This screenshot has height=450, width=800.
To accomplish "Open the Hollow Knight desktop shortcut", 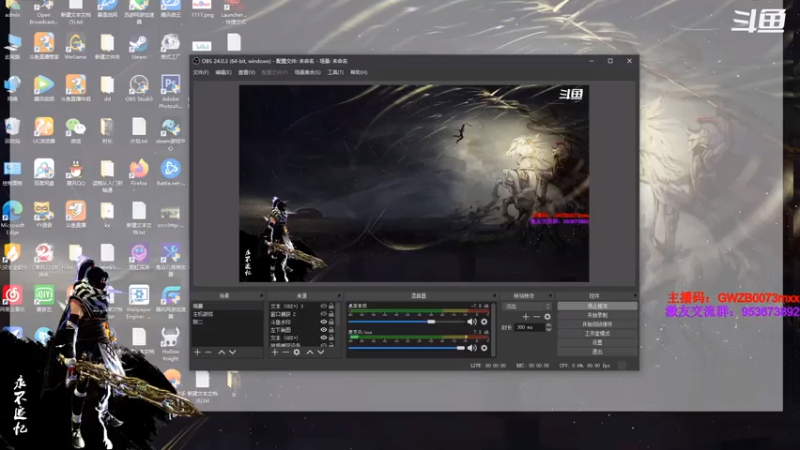I will coord(170,343).
